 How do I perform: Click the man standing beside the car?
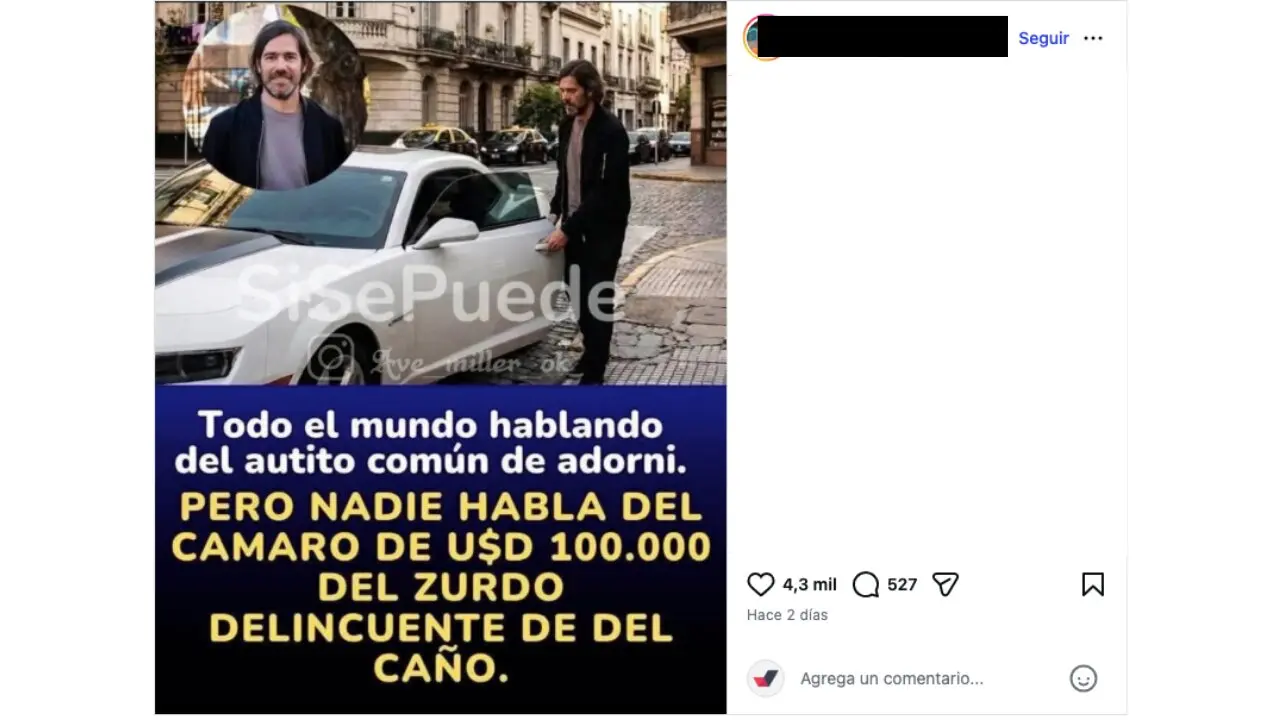[590, 220]
